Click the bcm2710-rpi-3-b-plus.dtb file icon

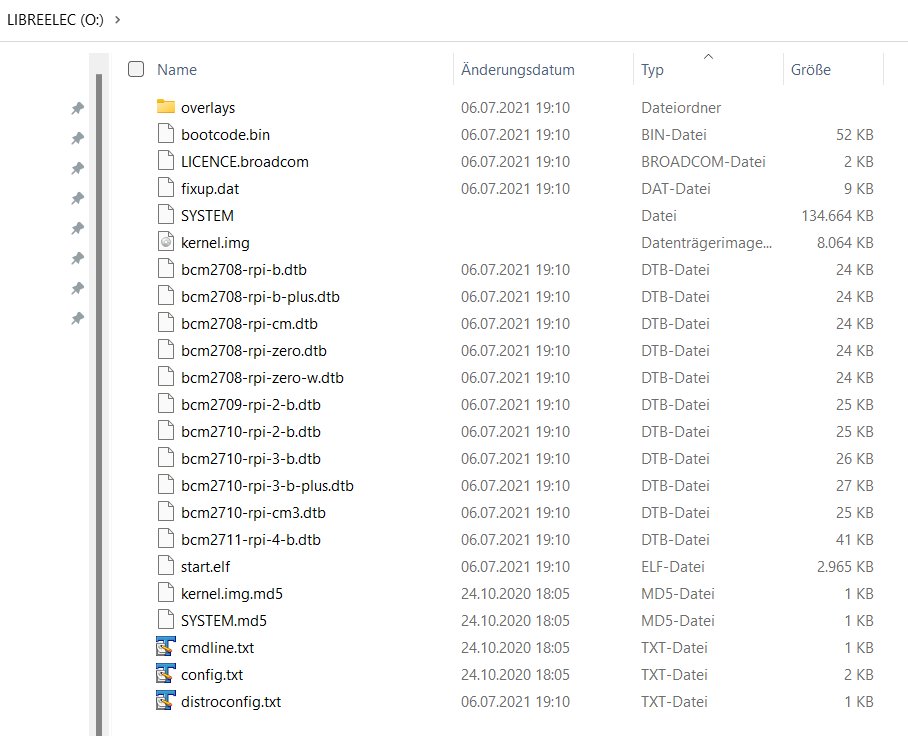pyautogui.click(x=166, y=485)
